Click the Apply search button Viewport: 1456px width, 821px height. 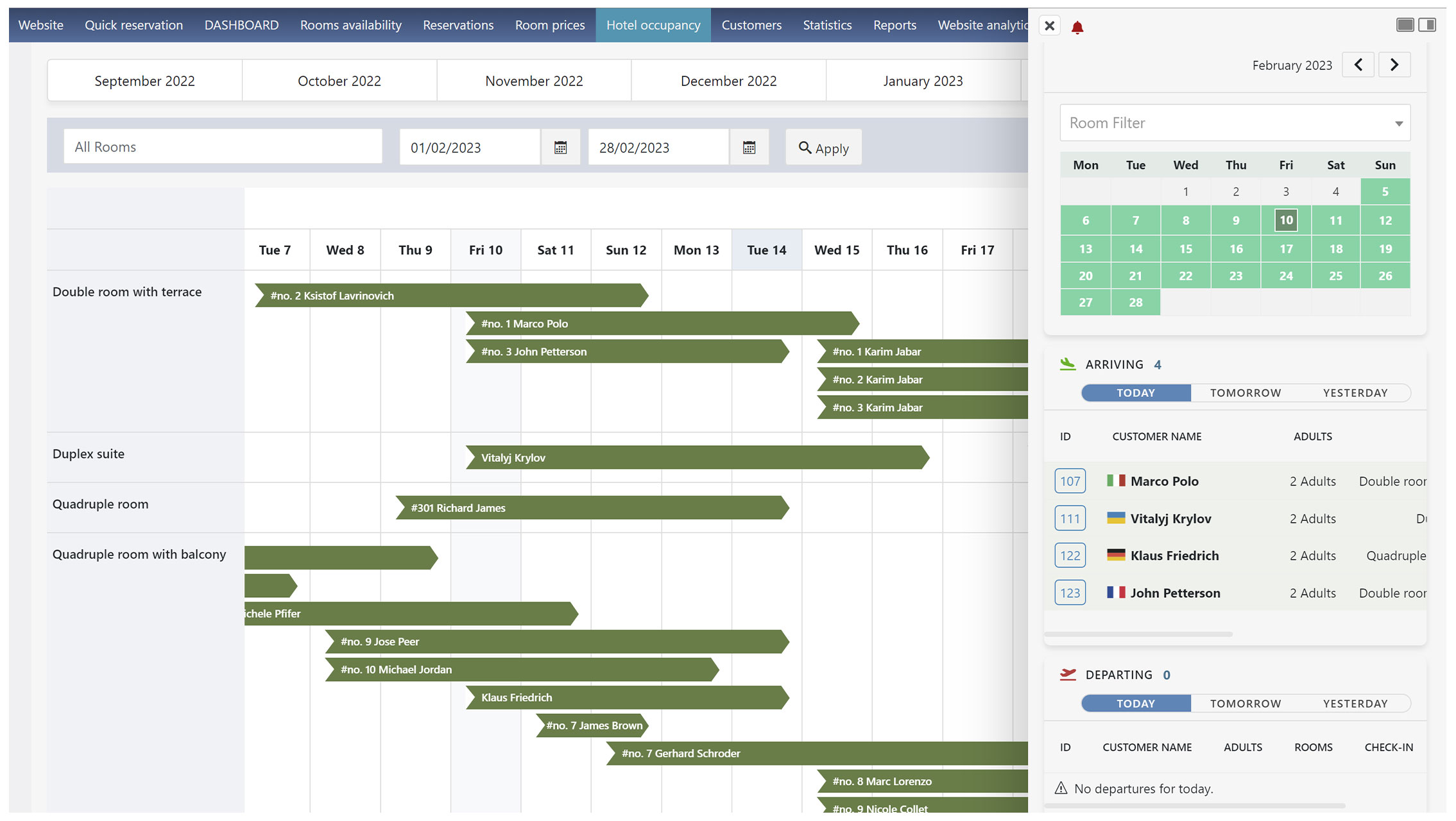pyautogui.click(x=823, y=148)
